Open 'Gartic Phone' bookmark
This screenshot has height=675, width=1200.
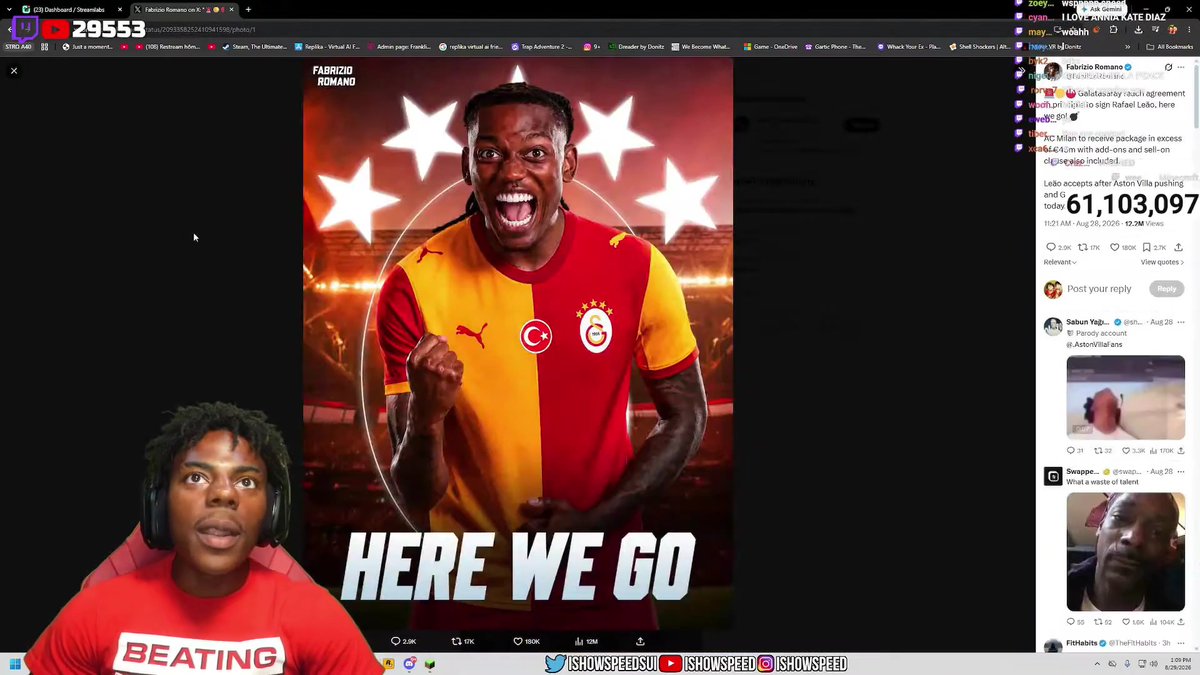click(x=836, y=46)
